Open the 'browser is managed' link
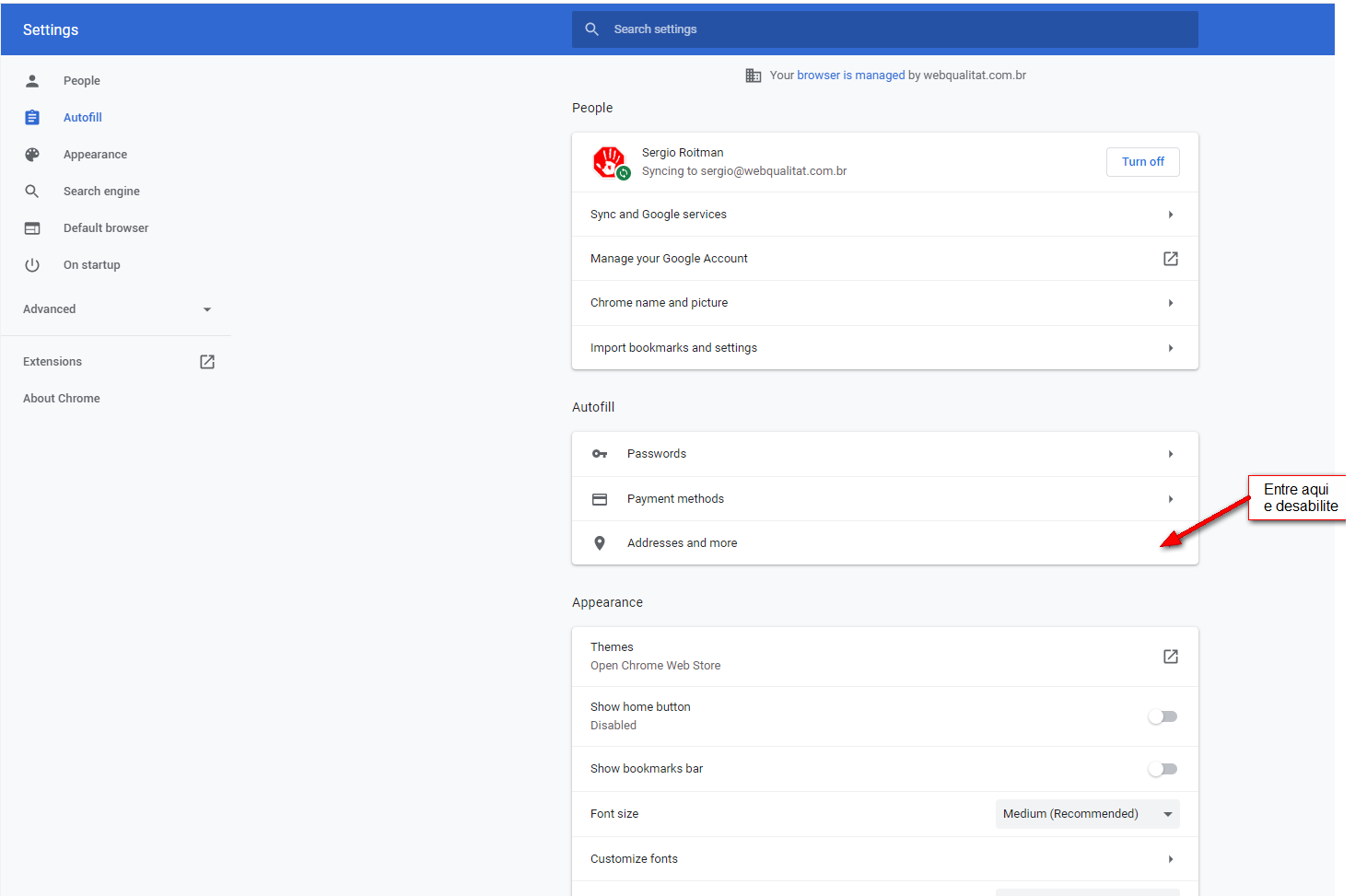The width and height of the screenshot is (1367, 896). [x=850, y=76]
